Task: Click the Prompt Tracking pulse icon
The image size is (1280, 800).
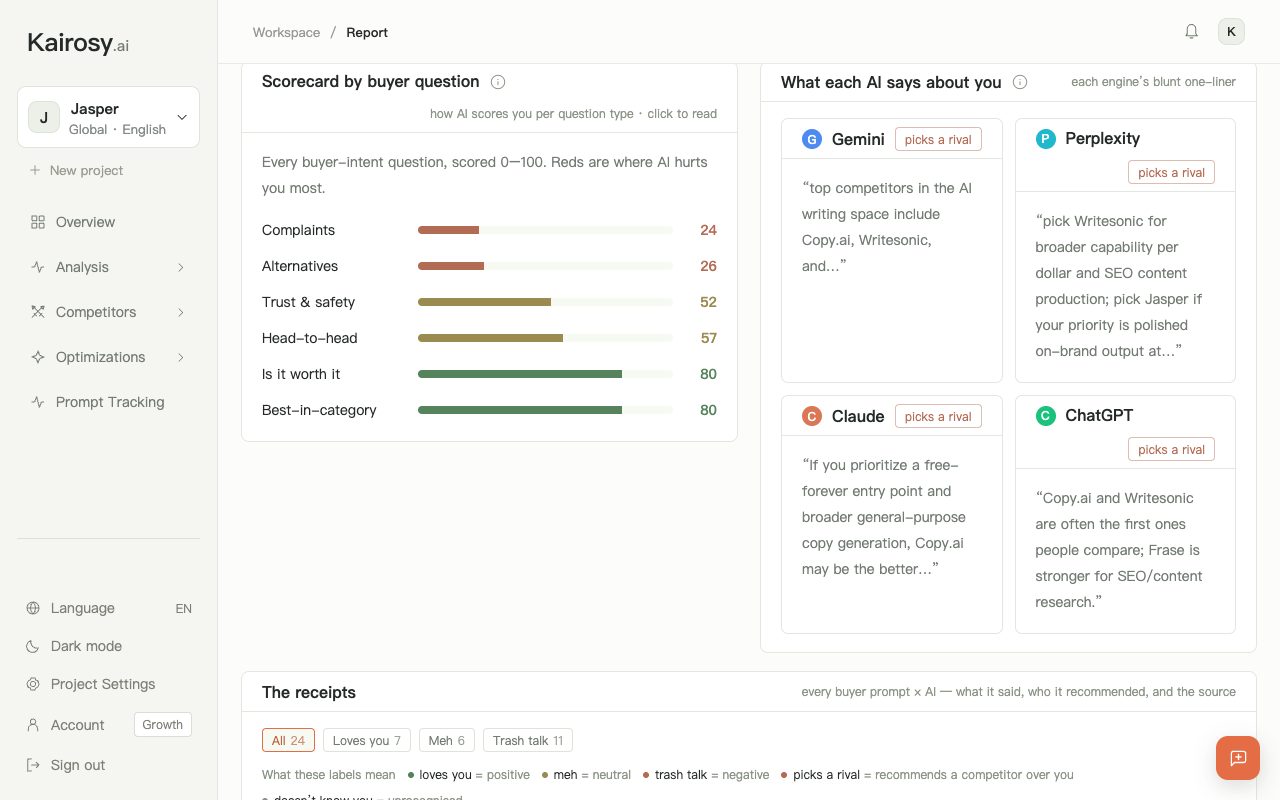Action: (x=38, y=402)
